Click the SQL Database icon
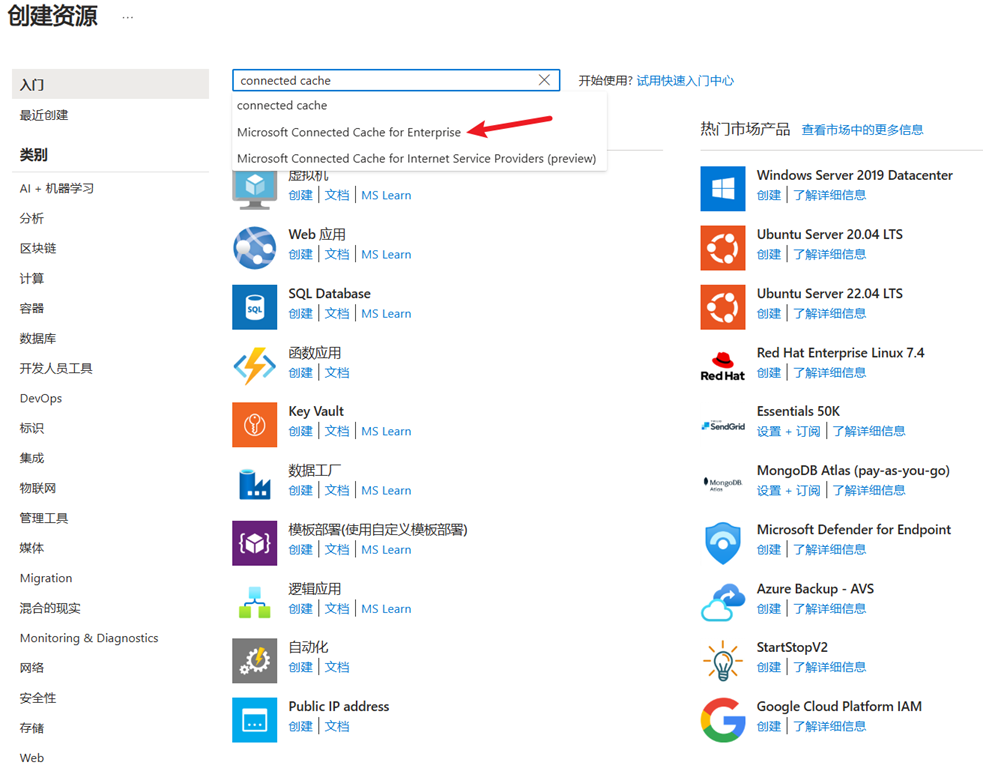983x768 pixels. click(x=255, y=307)
